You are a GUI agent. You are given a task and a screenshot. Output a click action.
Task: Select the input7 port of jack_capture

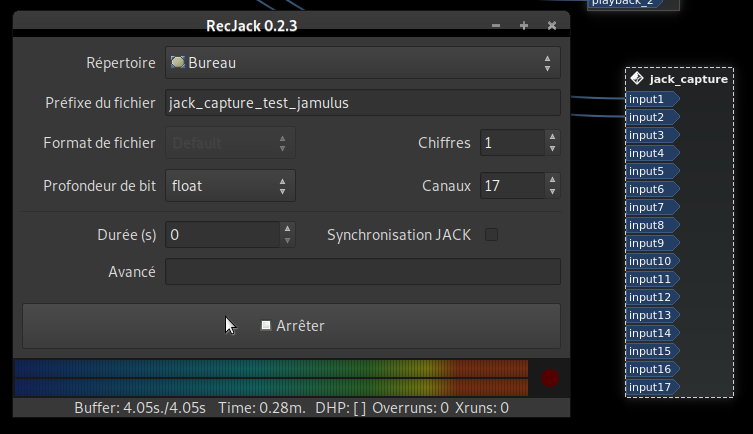(x=653, y=207)
